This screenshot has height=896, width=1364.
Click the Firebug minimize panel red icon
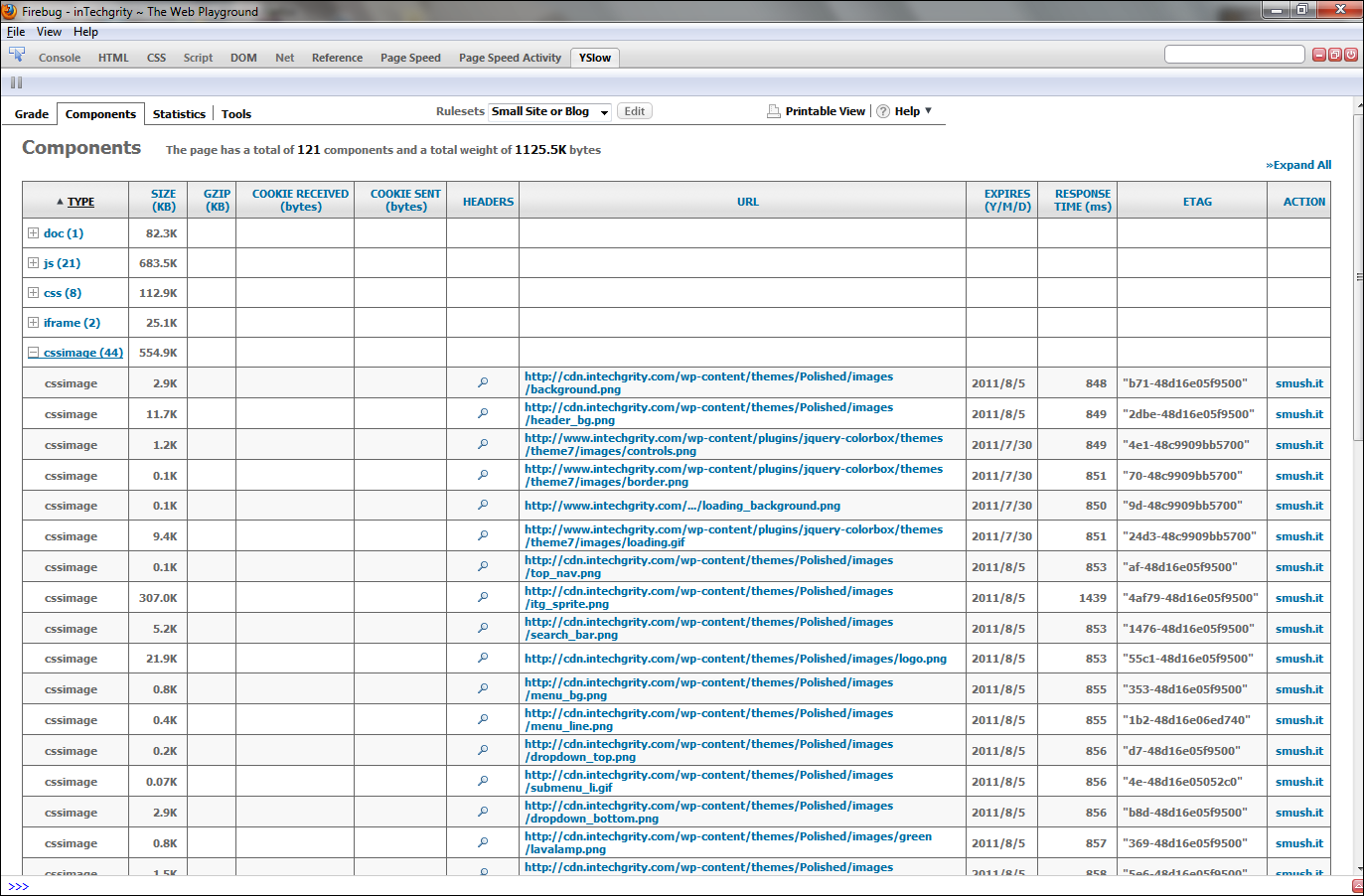(1319, 55)
